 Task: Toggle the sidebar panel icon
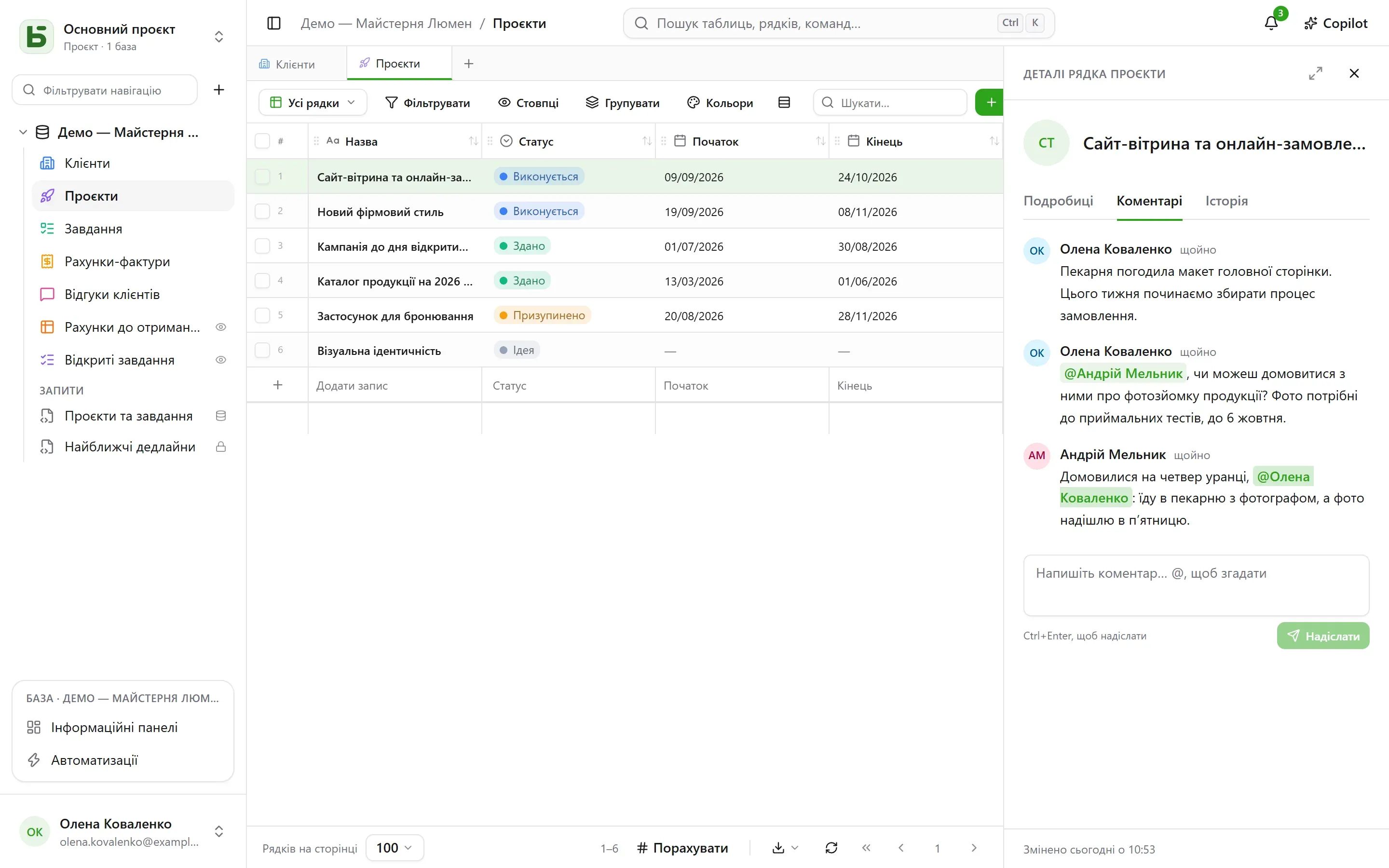pos(274,23)
